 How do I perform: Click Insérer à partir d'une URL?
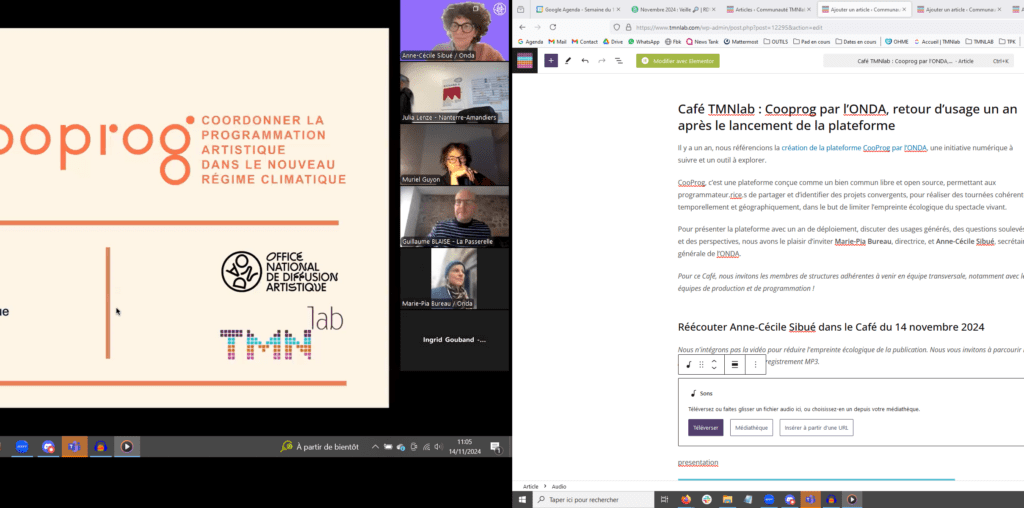click(x=817, y=428)
